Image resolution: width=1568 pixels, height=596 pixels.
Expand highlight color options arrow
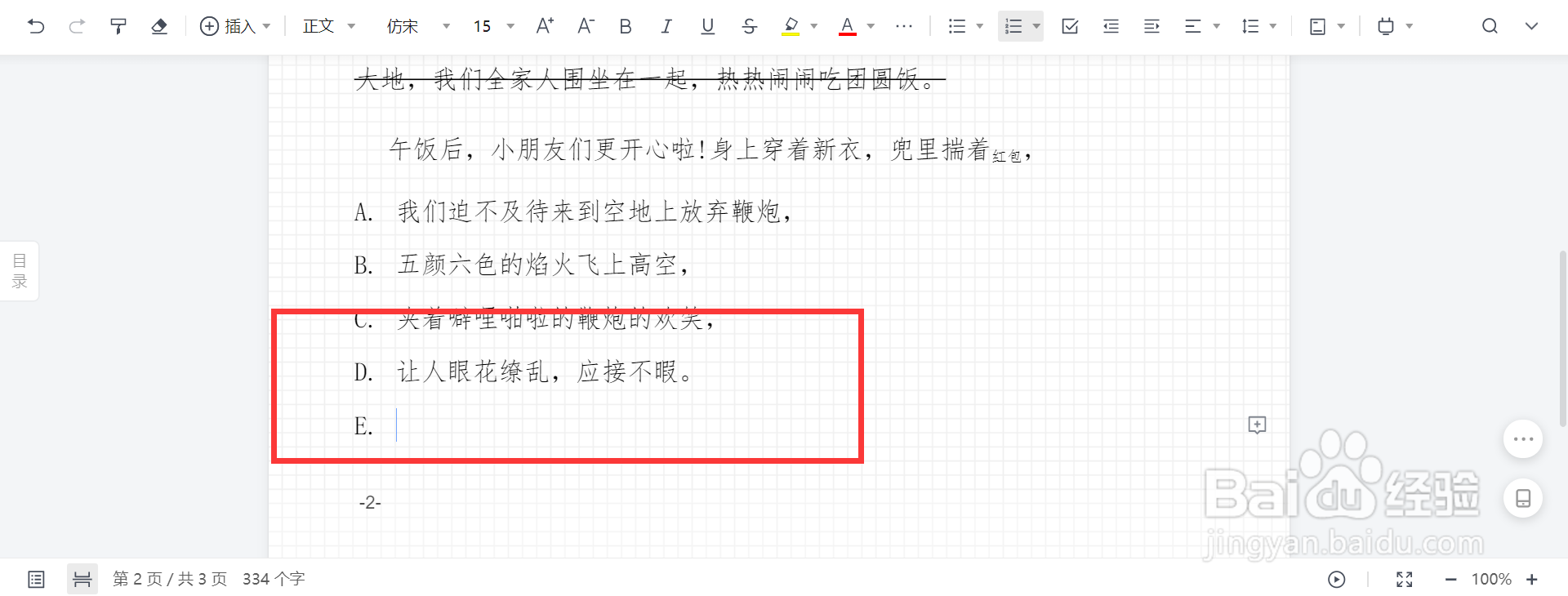tap(813, 26)
